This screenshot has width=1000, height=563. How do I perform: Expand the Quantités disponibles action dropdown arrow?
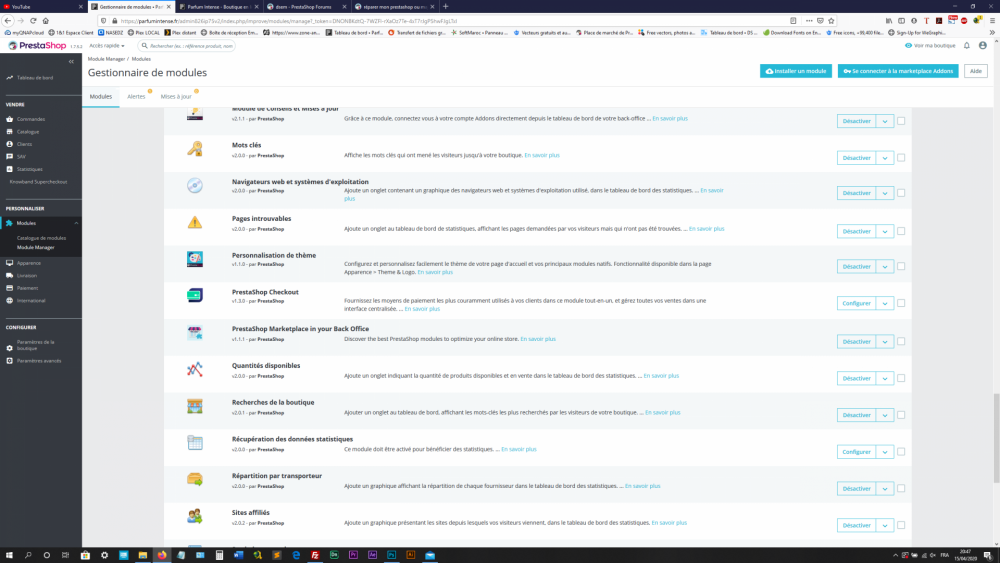[x=885, y=378]
